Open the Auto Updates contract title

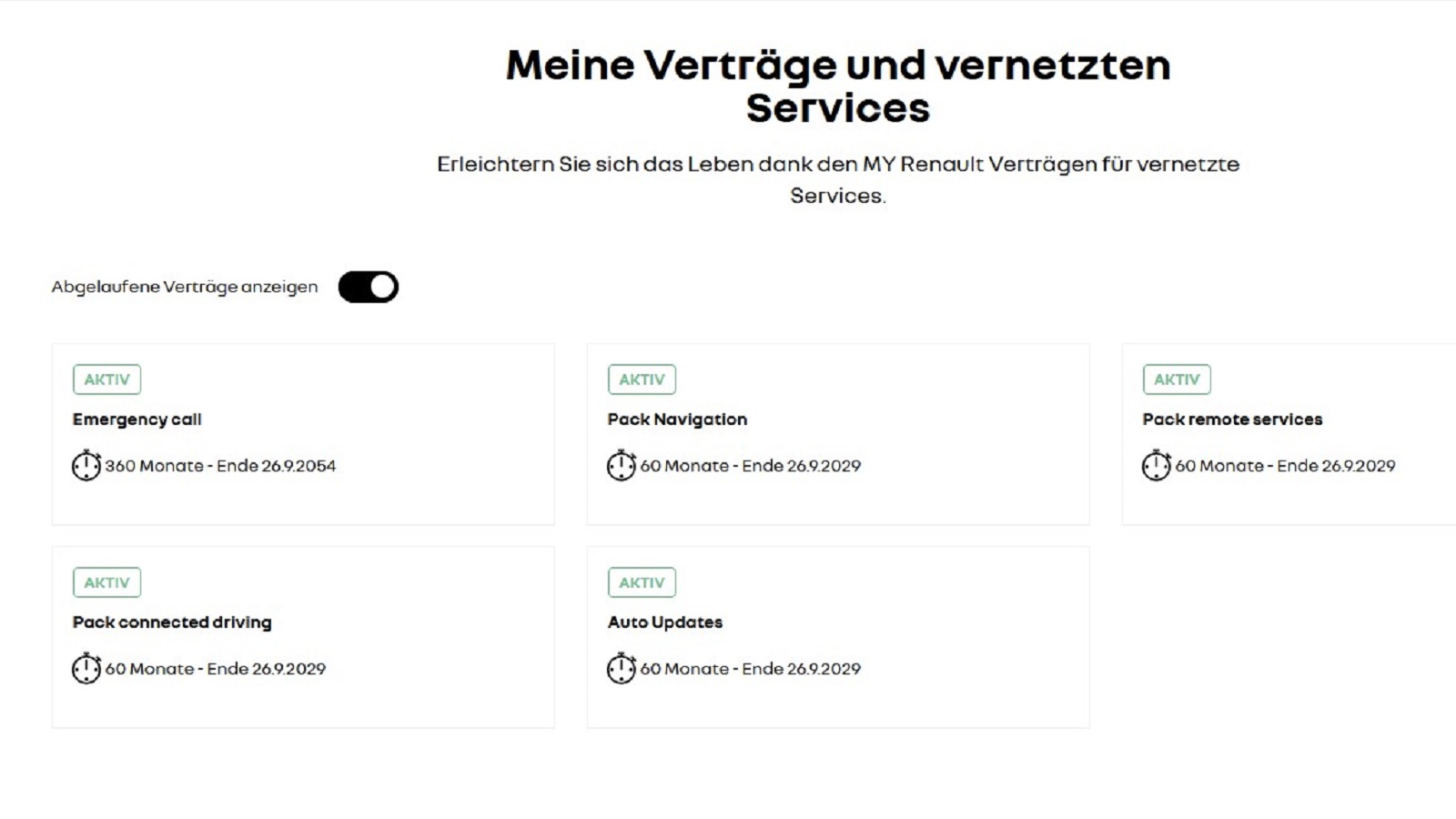pos(665,622)
